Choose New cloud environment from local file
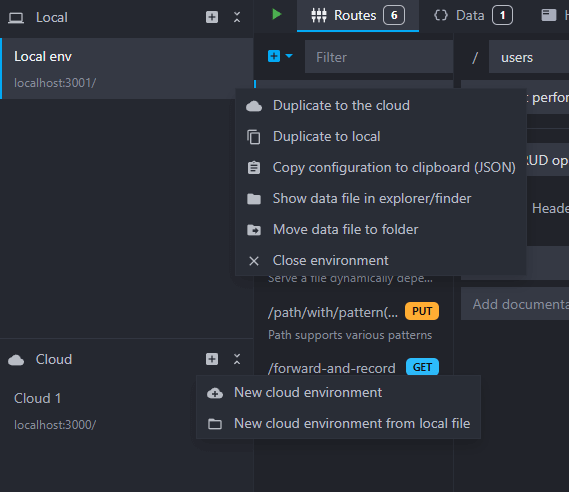The width and height of the screenshot is (569, 492). (338, 423)
